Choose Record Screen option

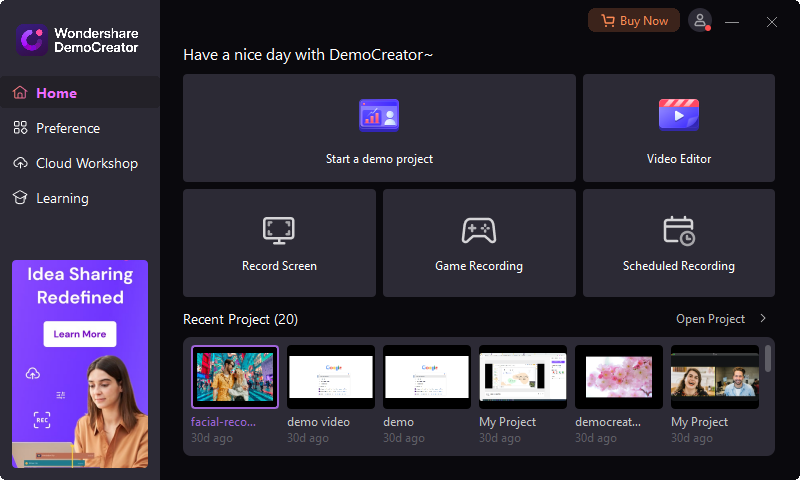[279, 243]
